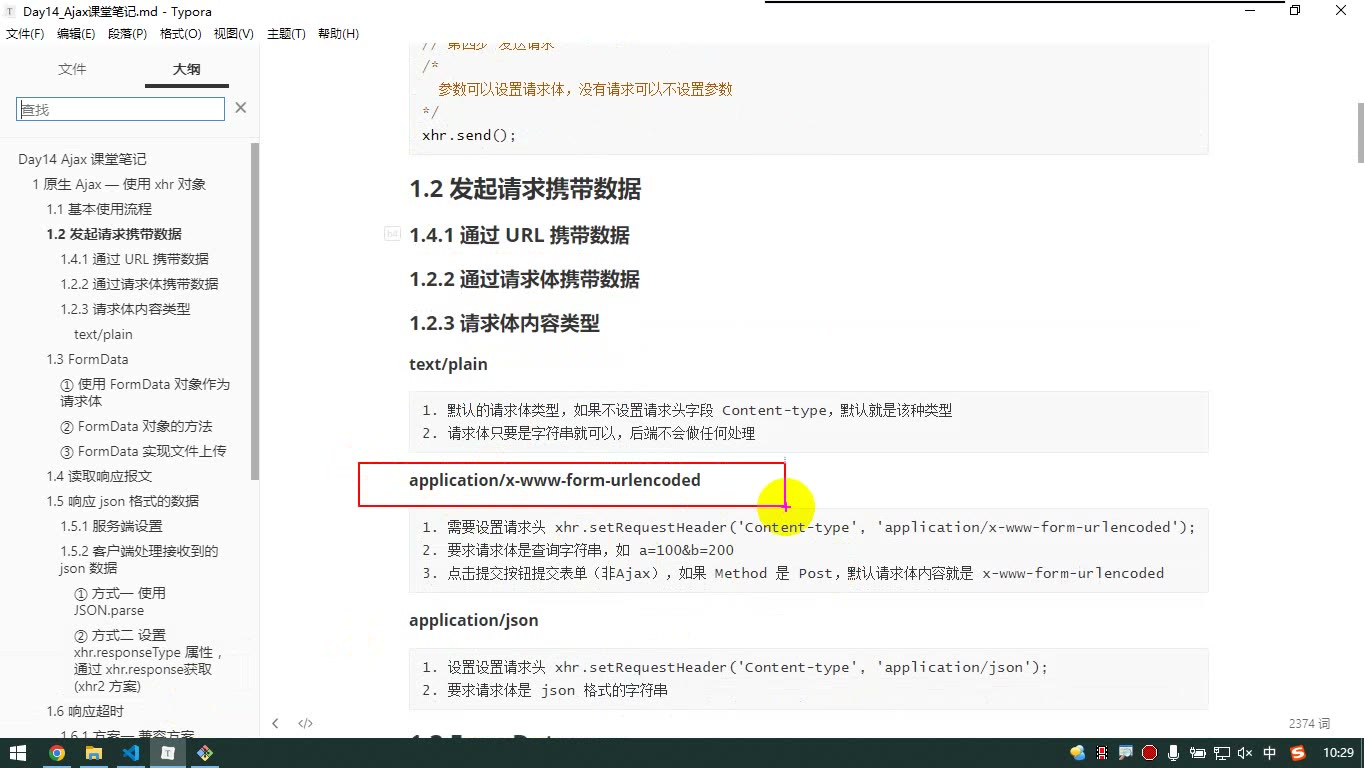
Task: Click the document heading 1.2 发起请求携带数据
Action: click(525, 189)
